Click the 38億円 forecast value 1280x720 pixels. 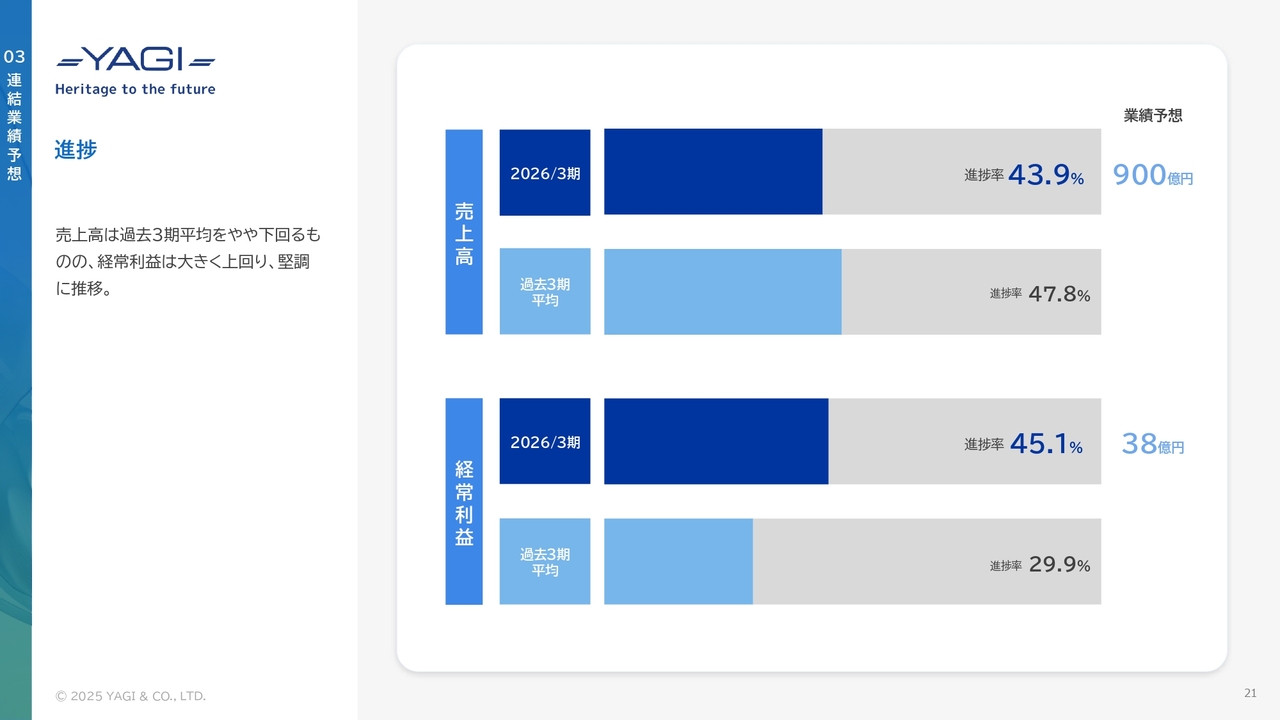click(1153, 444)
